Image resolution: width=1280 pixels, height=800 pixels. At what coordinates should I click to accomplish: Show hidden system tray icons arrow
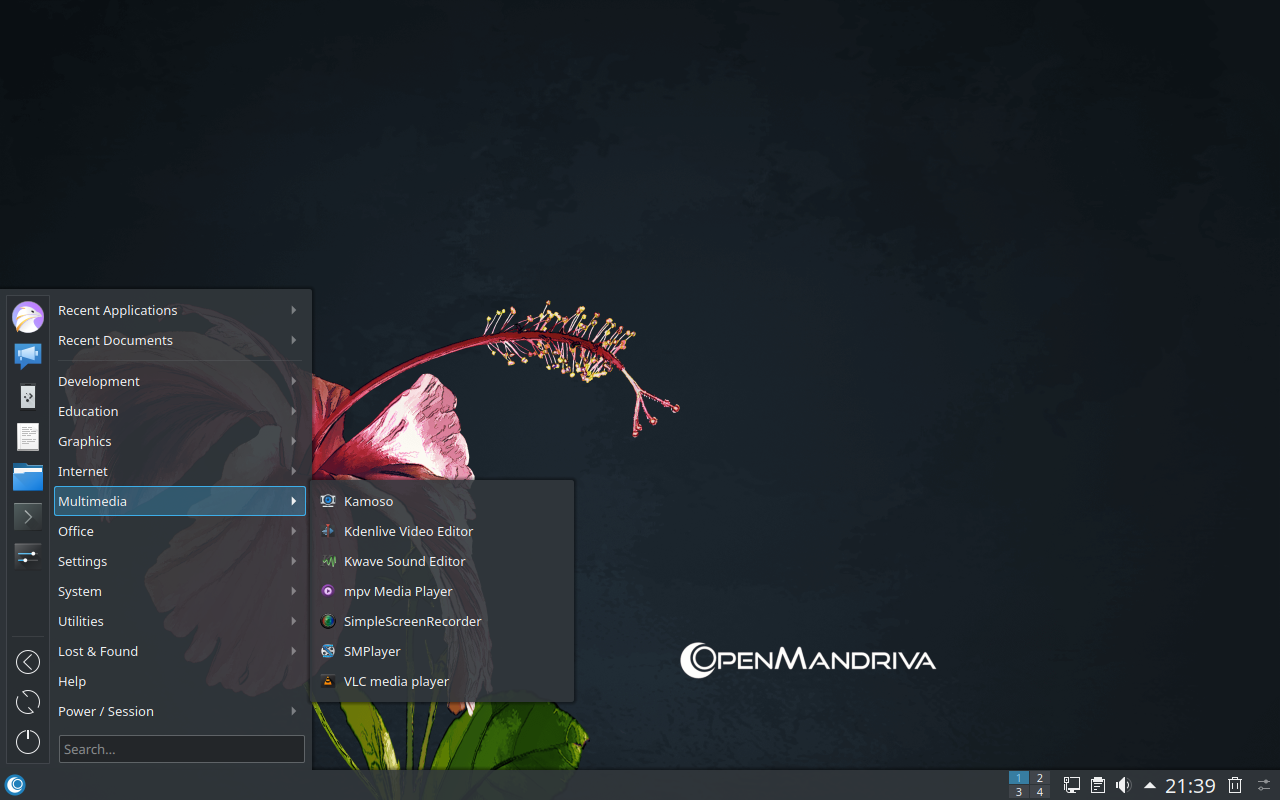[1150, 785]
